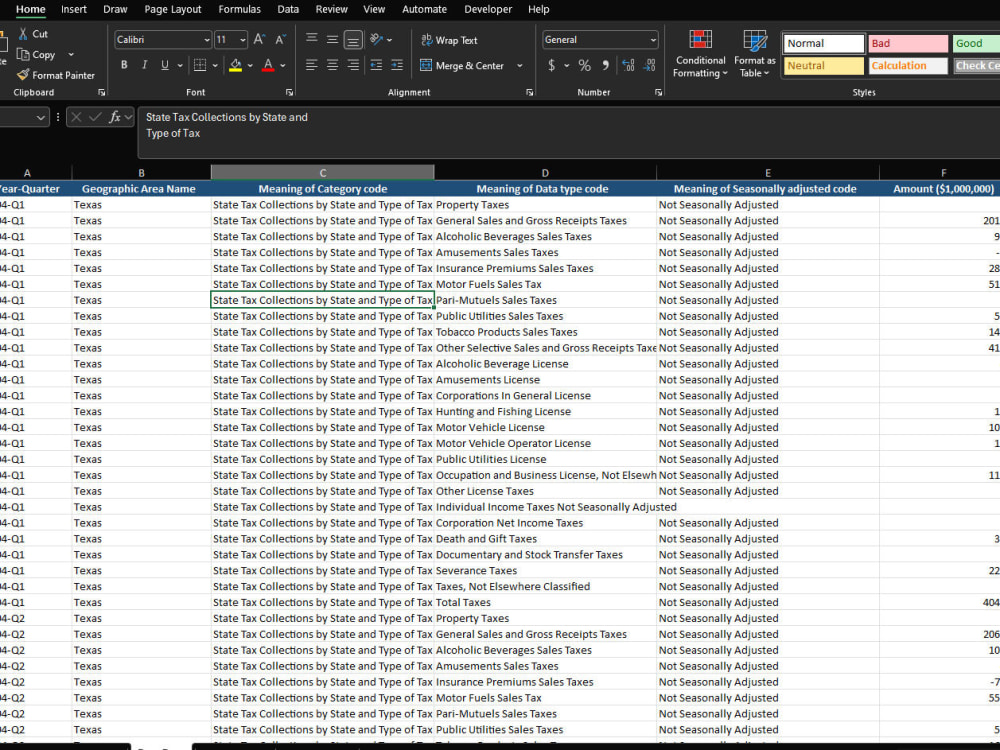Open the Formulas ribbon tab
The height and width of the screenshot is (750, 1000).
coord(239,10)
